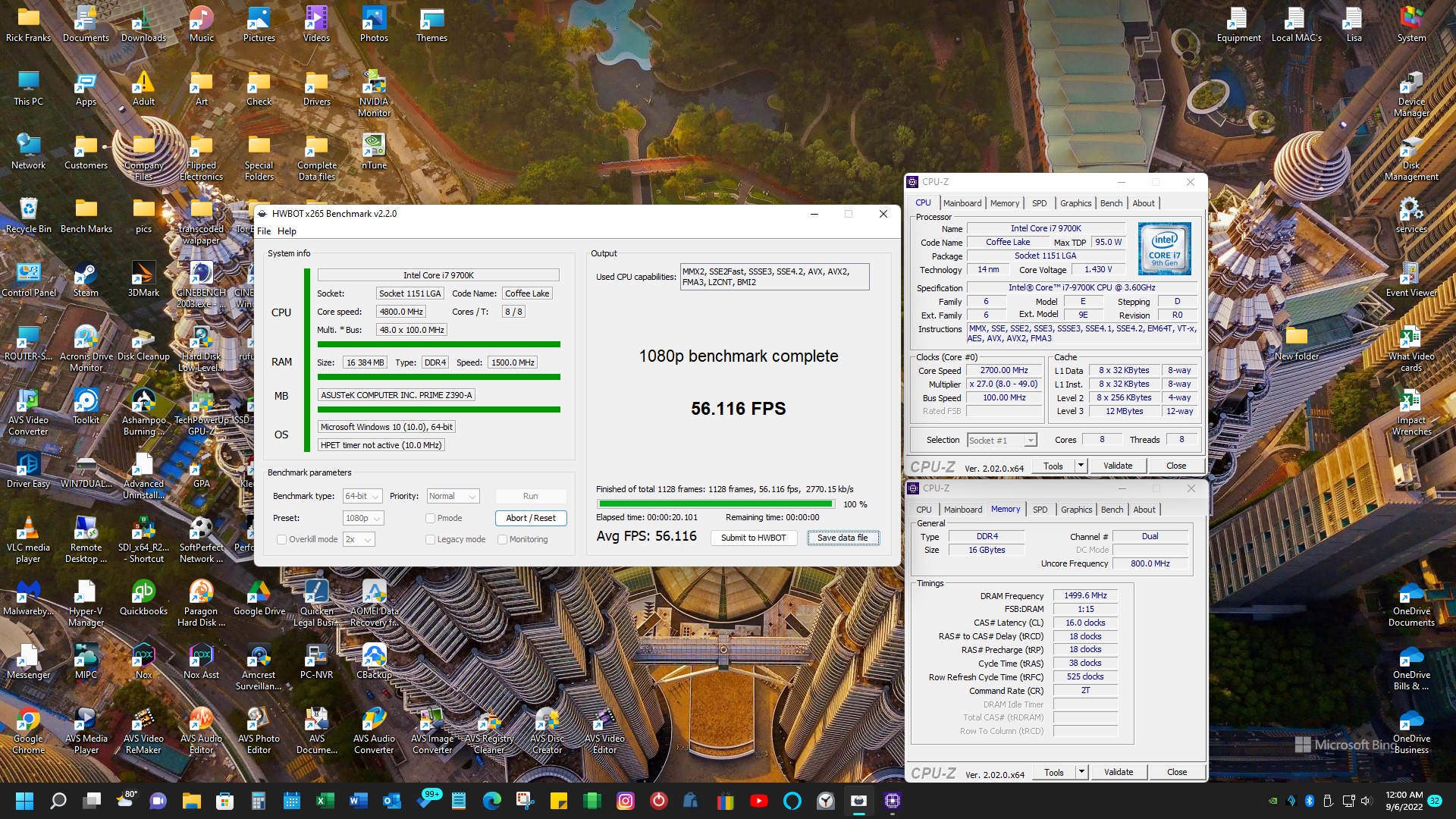The height and width of the screenshot is (819, 1456).
Task: Open Word from the taskbar
Action: tap(358, 801)
